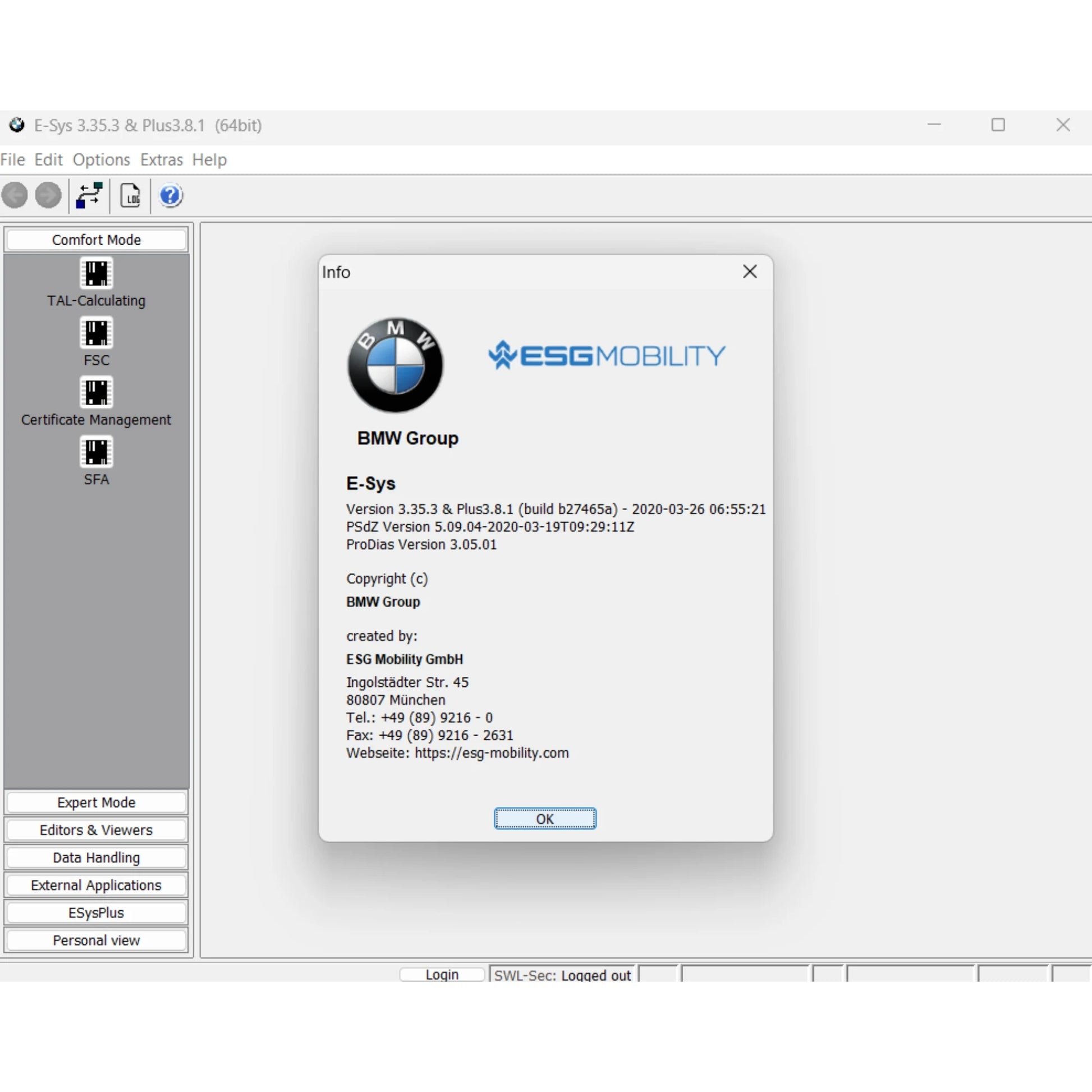Expand the Editors & Viewers section

pos(95,830)
